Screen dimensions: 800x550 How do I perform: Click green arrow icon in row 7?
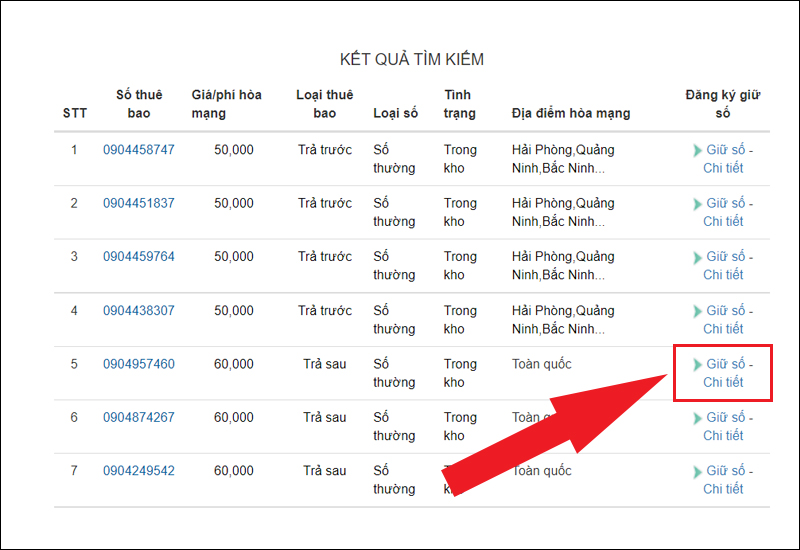(x=697, y=472)
